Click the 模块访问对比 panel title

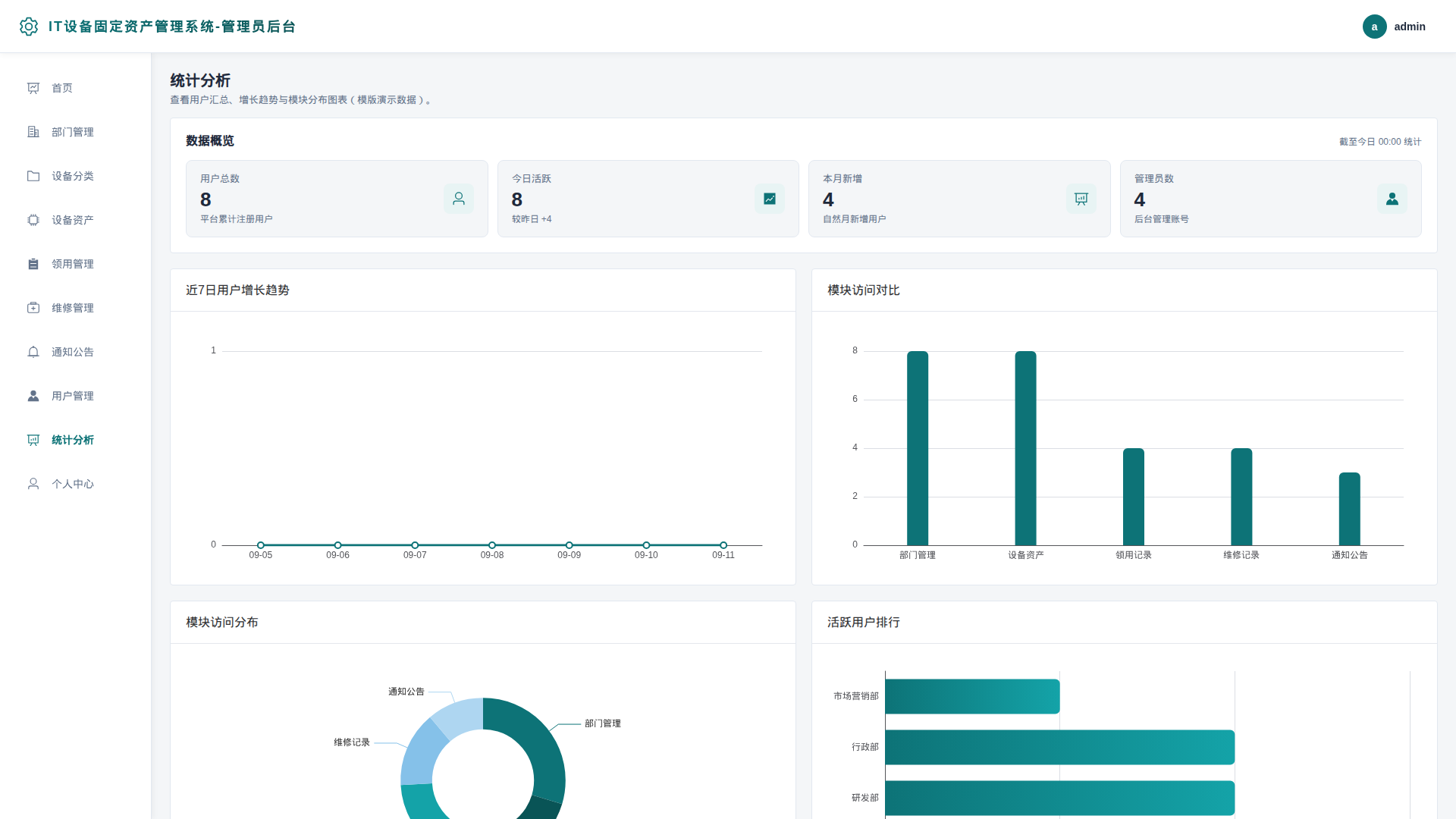click(x=864, y=290)
